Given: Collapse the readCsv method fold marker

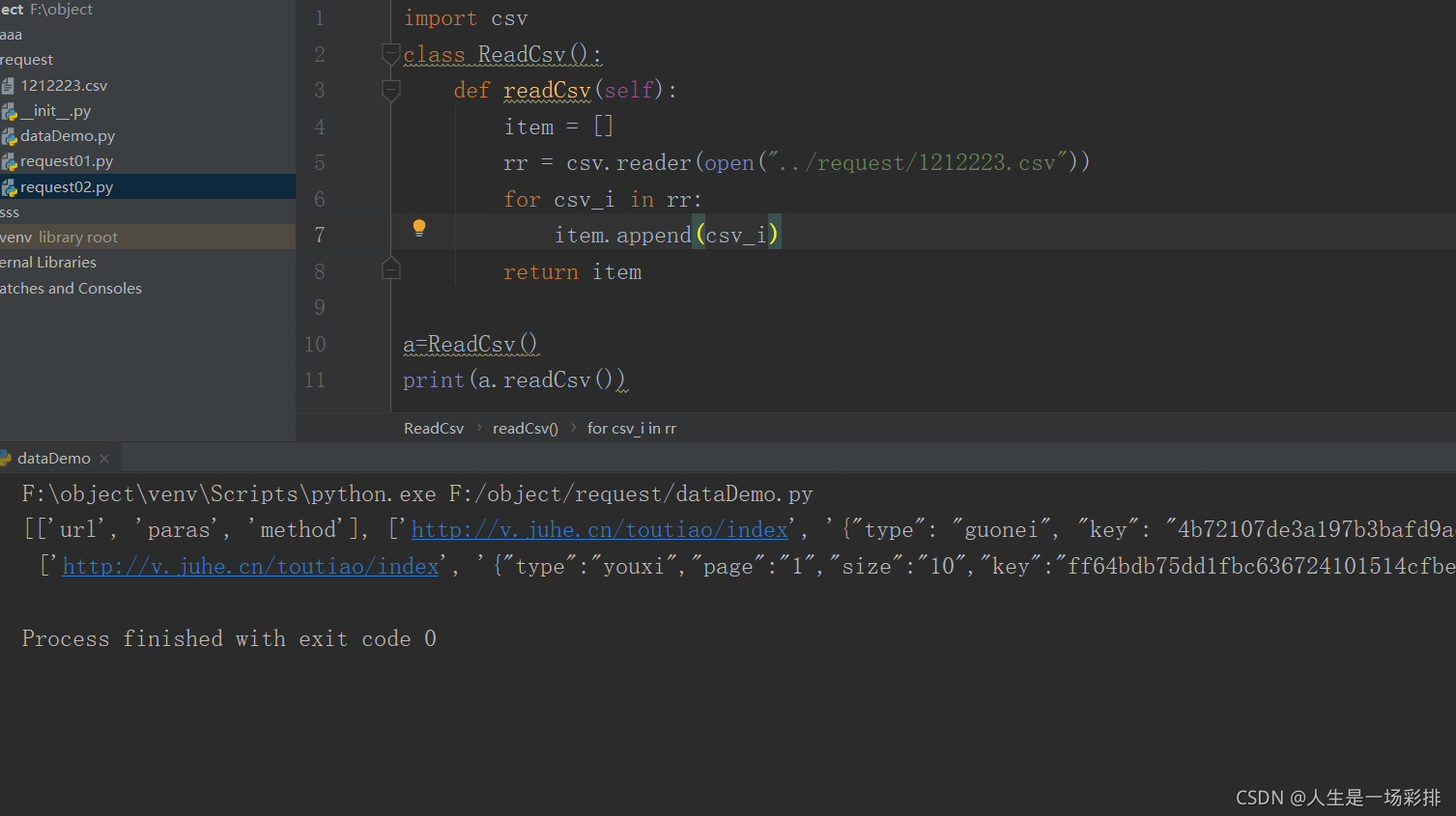Looking at the screenshot, I should (x=391, y=90).
